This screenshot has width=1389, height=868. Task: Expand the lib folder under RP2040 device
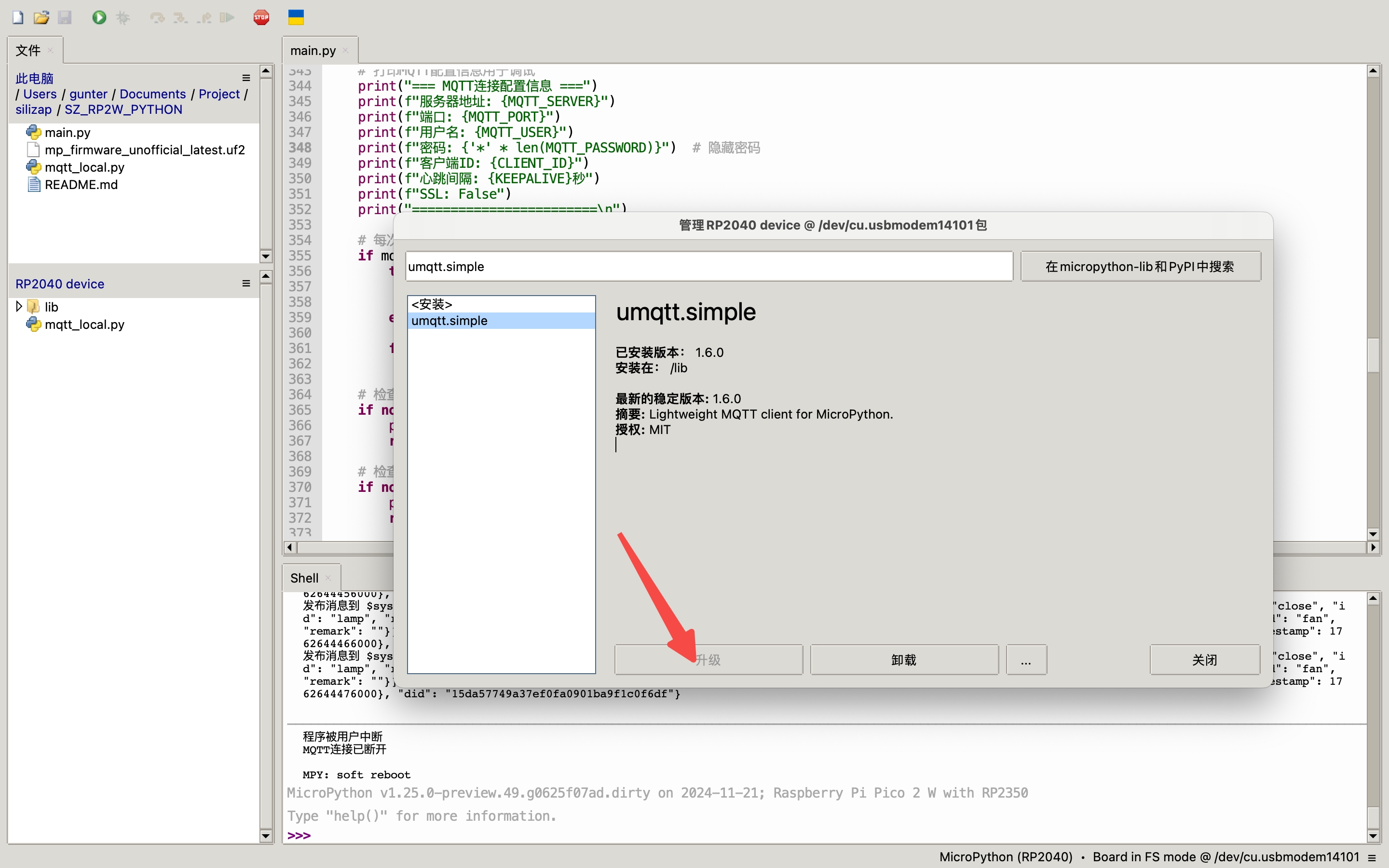tap(19, 305)
